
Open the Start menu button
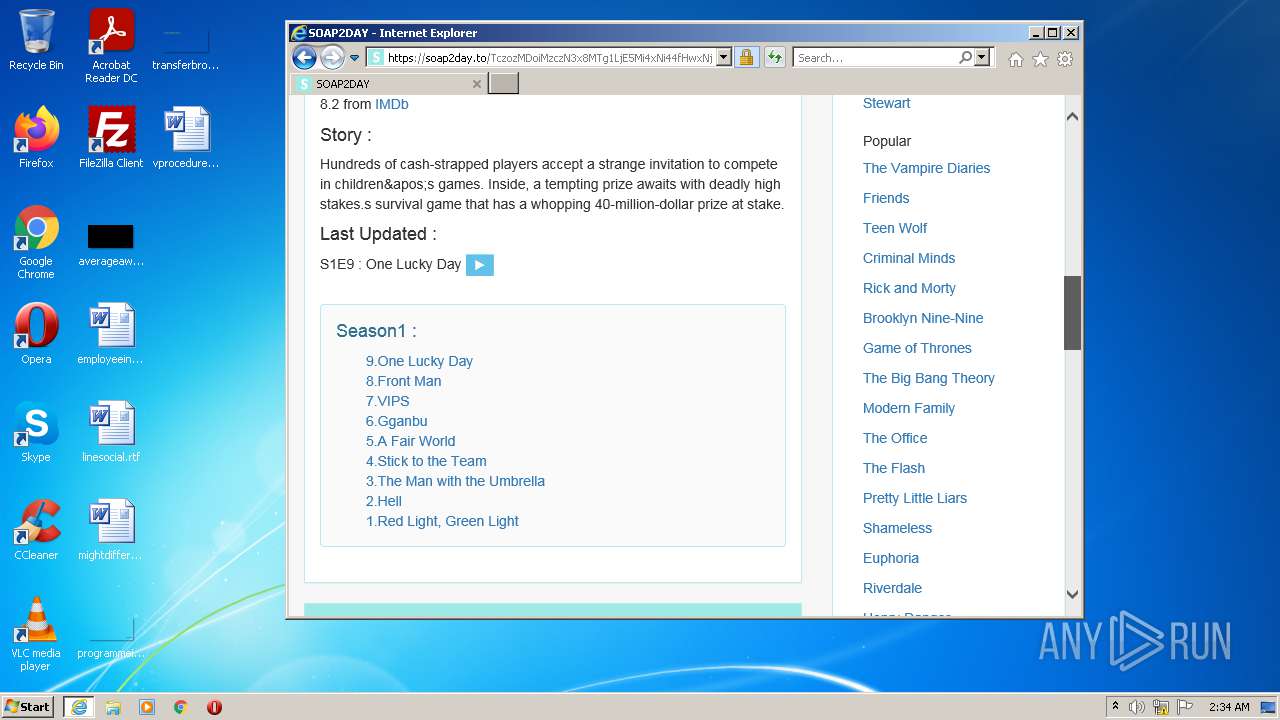coord(28,707)
